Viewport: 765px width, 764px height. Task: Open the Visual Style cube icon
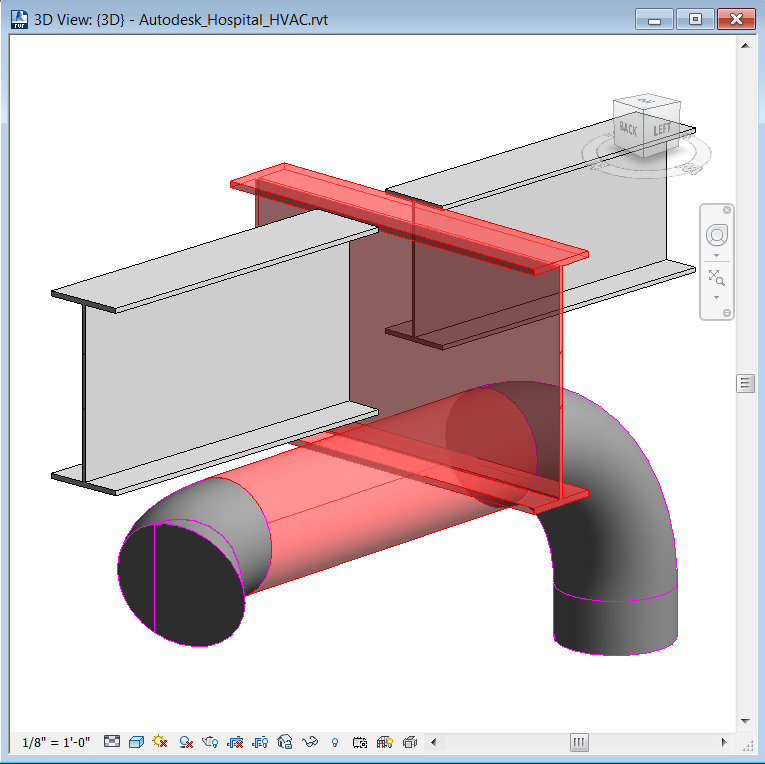(x=137, y=742)
